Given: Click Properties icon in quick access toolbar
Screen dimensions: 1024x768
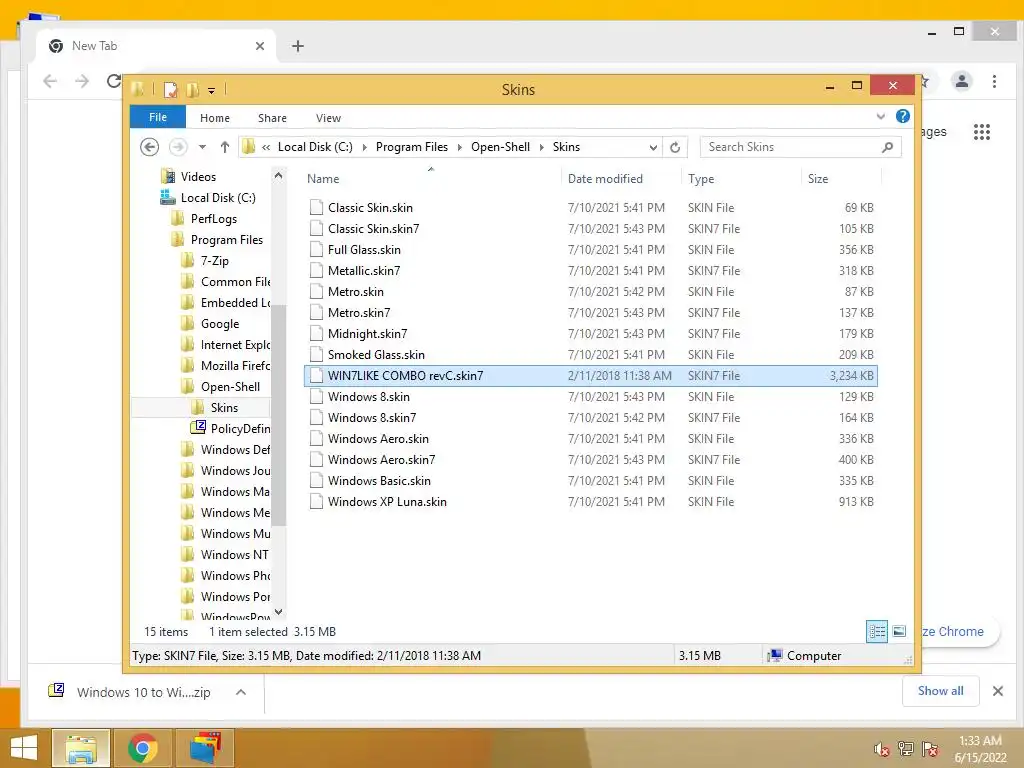Looking at the screenshot, I should click(x=170, y=89).
